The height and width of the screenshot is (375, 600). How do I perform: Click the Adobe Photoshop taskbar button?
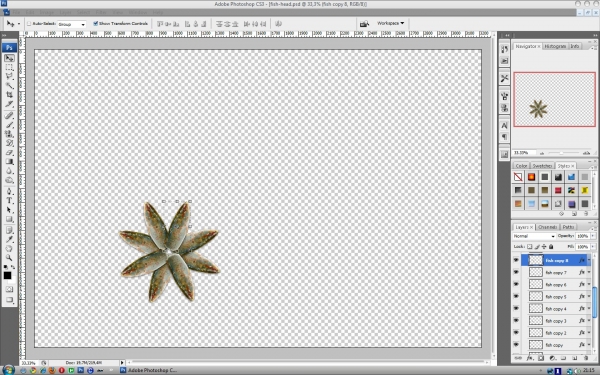[x=148, y=370]
